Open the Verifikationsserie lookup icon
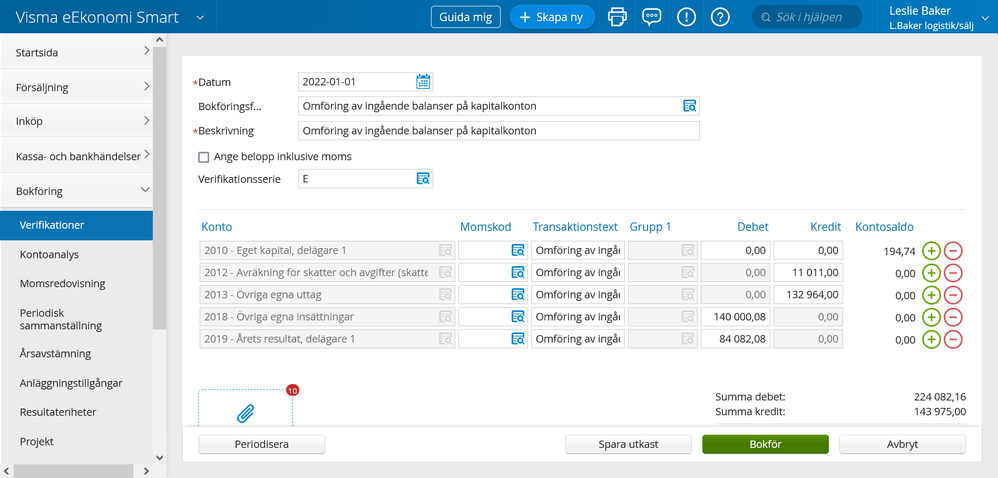The image size is (998, 478). coord(423,179)
